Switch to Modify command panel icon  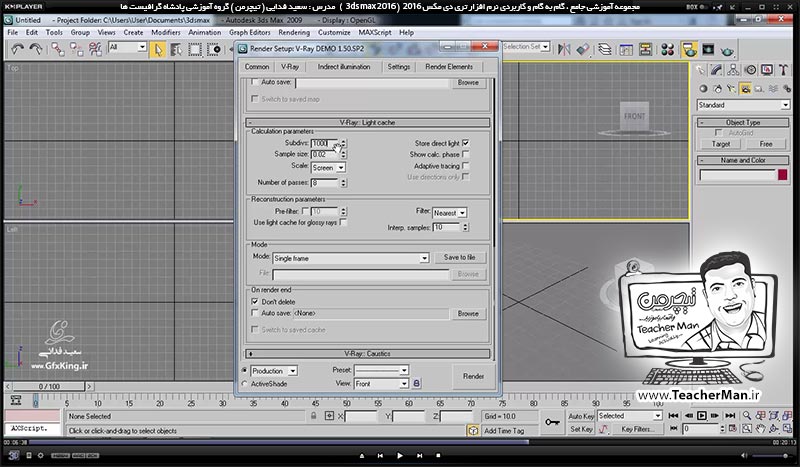[x=716, y=70]
